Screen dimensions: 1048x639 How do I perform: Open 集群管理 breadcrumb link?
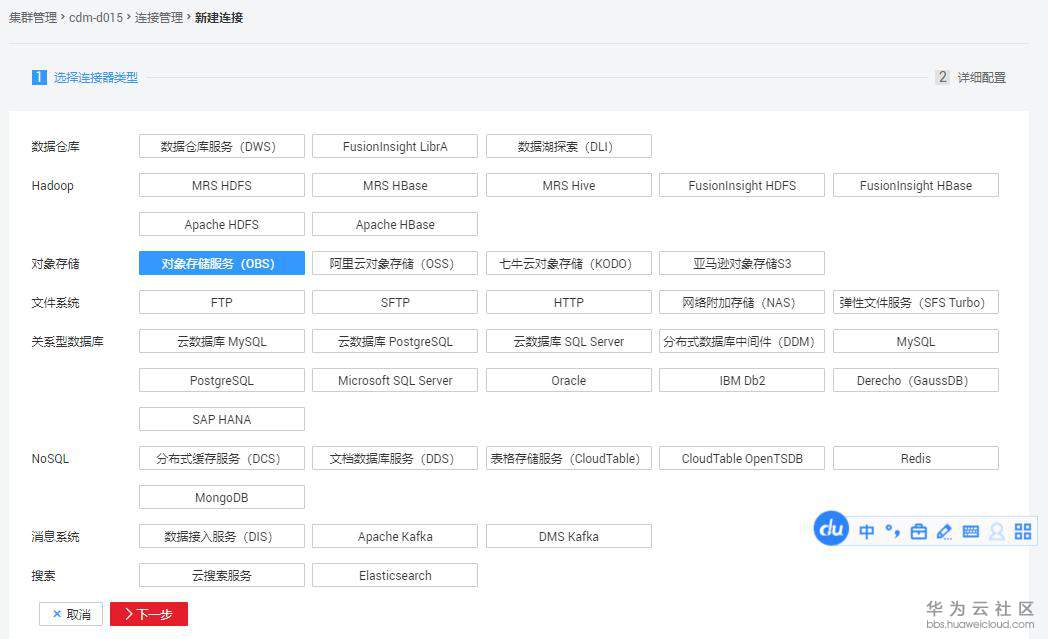point(33,18)
